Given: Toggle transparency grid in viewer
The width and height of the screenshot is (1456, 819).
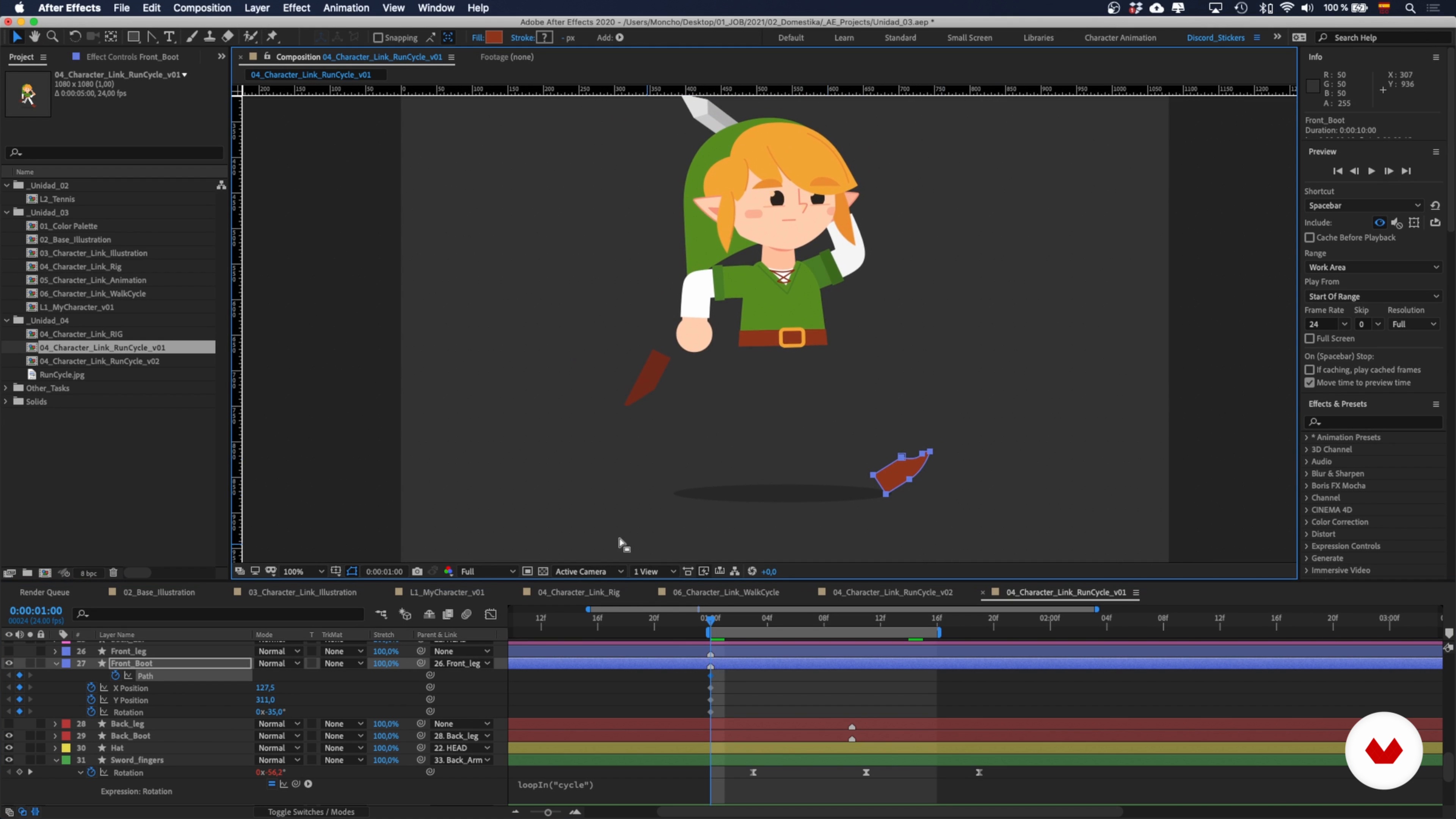Looking at the screenshot, I should pyautogui.click(x=543, y=571).
